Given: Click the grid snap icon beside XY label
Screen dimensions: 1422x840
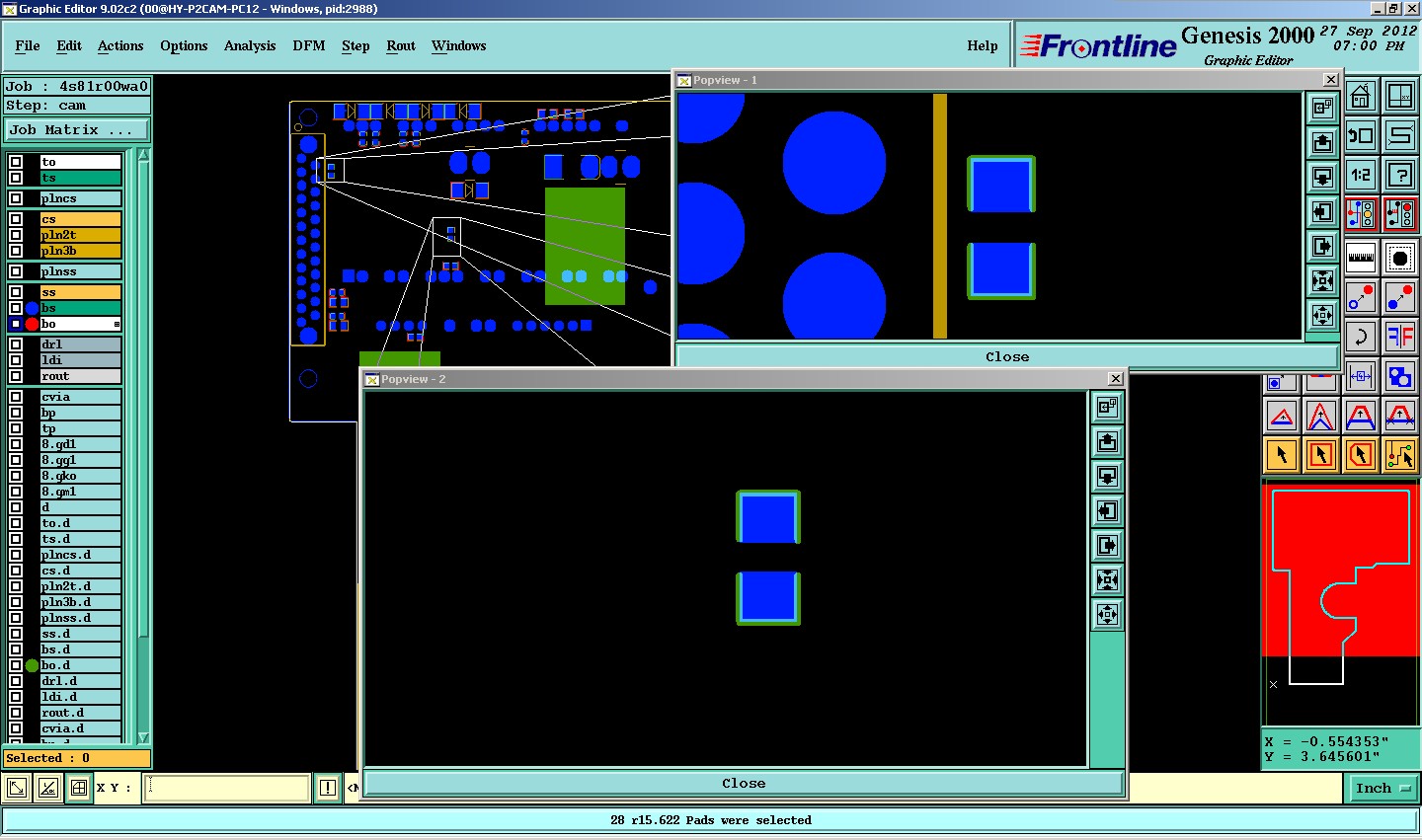Looking at the screenshot, I should [x=79, y=788].
